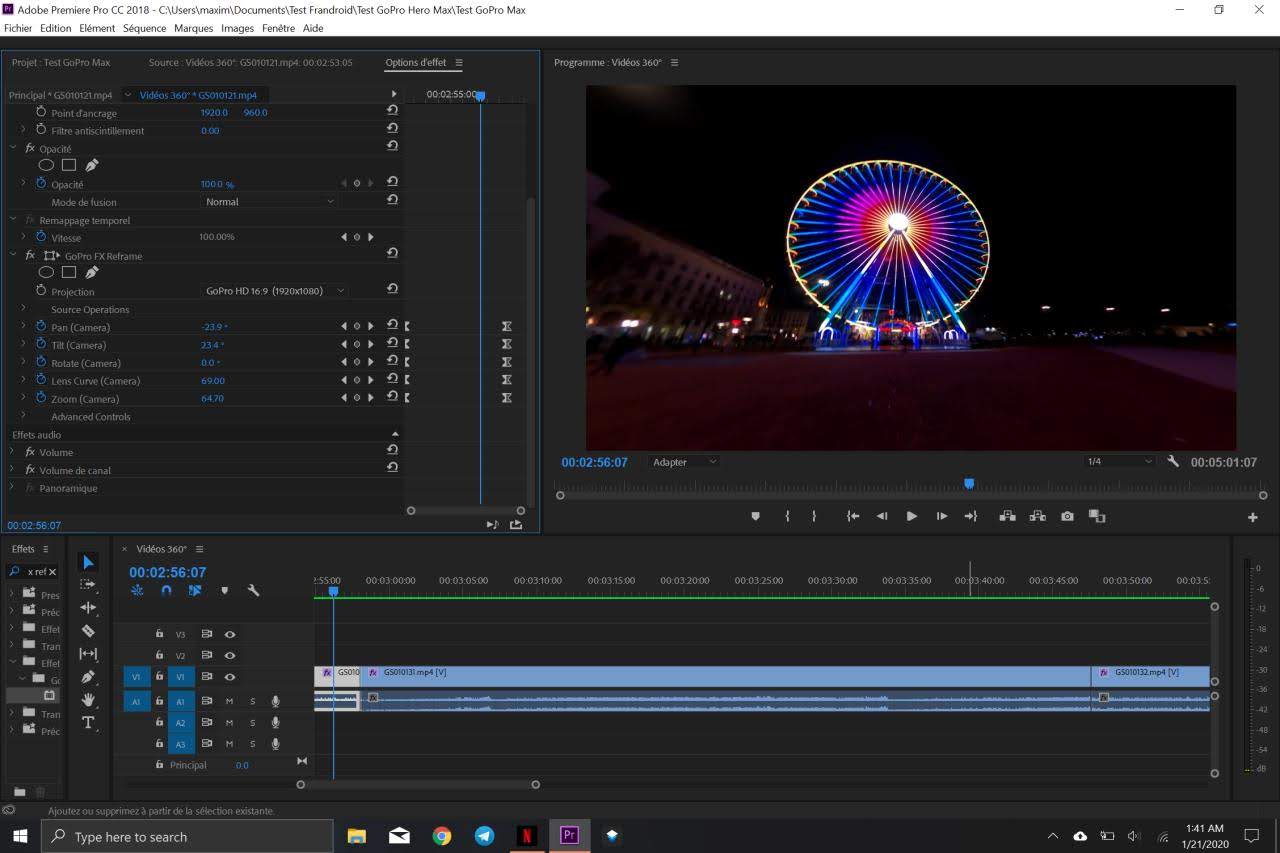Open the Marques menu
Image resolution: width=1280 pixels, height=853 pixels.
(x=194, y=28)
